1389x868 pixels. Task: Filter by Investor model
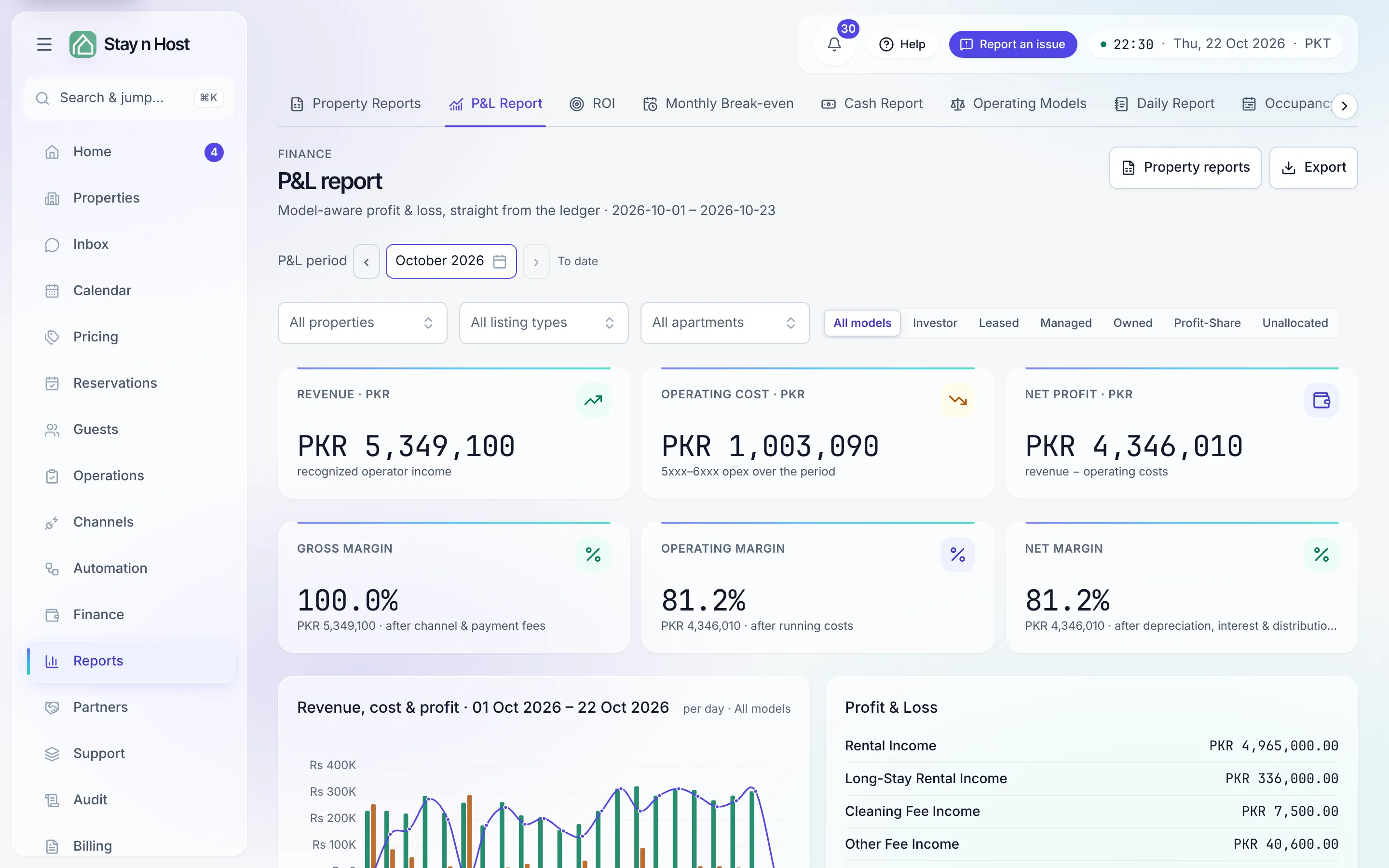(x=934, y=323)
